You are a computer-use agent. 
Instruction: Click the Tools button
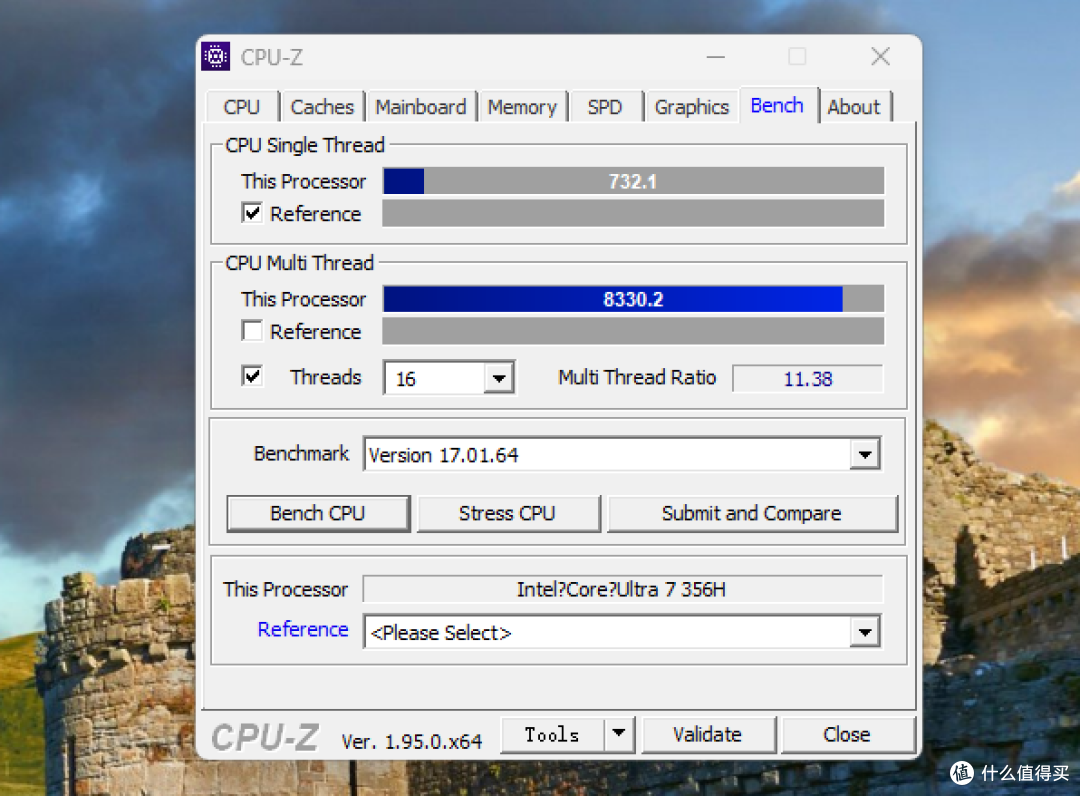552,734
